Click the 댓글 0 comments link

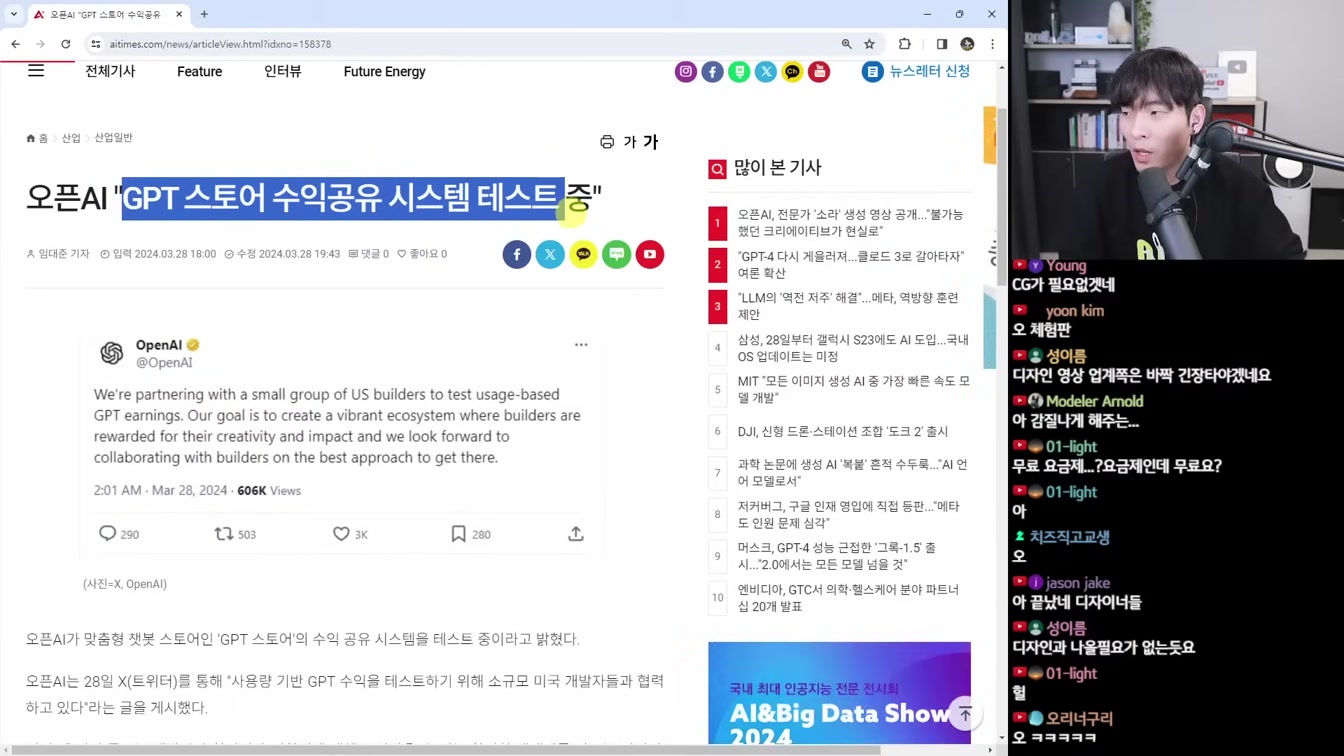368,254
